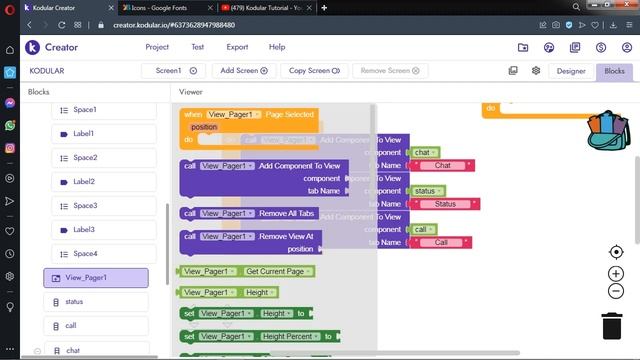Open the Opera downloads icon
The width and height of the screenshot is (640, 360).
tap(613, 25)
